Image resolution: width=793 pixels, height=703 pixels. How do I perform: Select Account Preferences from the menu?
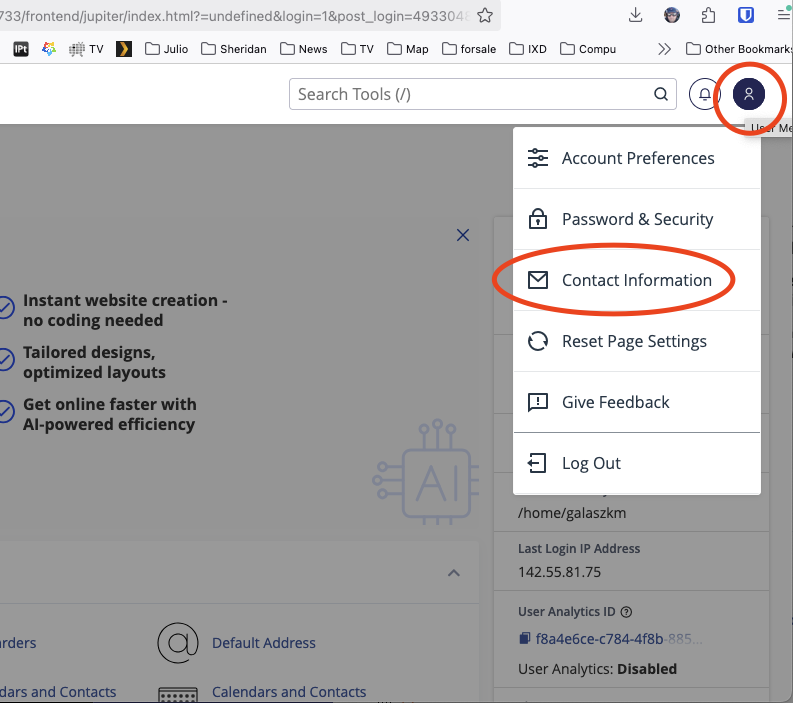pyautogui.click(x=637, y=158)
